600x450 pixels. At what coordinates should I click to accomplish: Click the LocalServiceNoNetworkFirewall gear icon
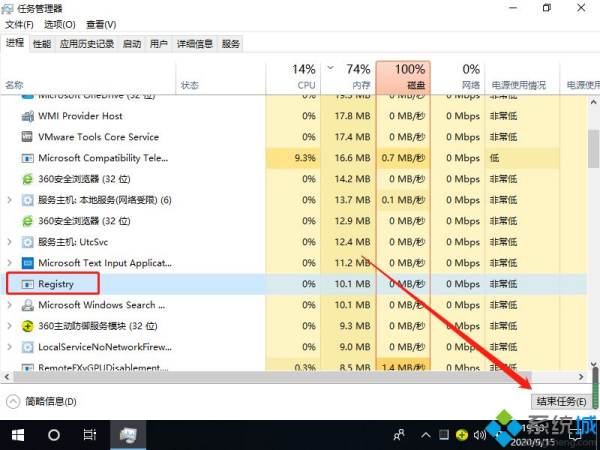28,347
